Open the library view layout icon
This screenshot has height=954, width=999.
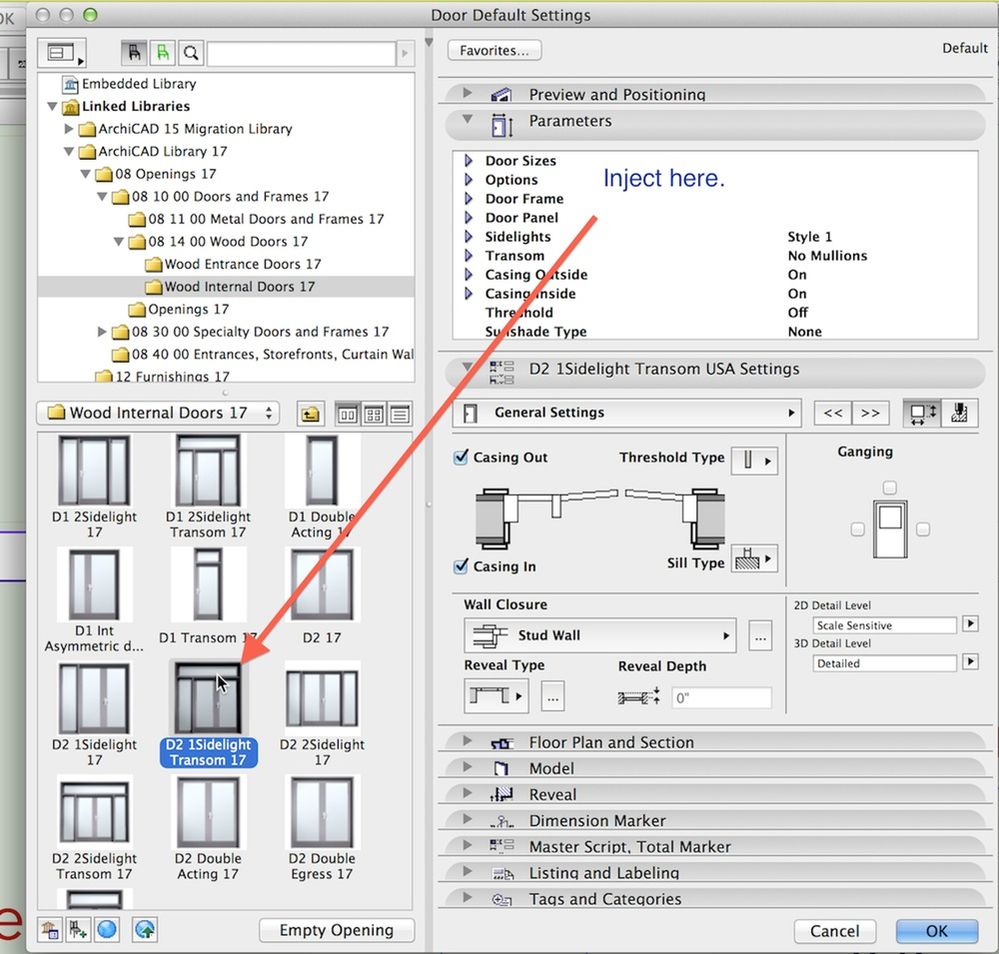point(61,53)
